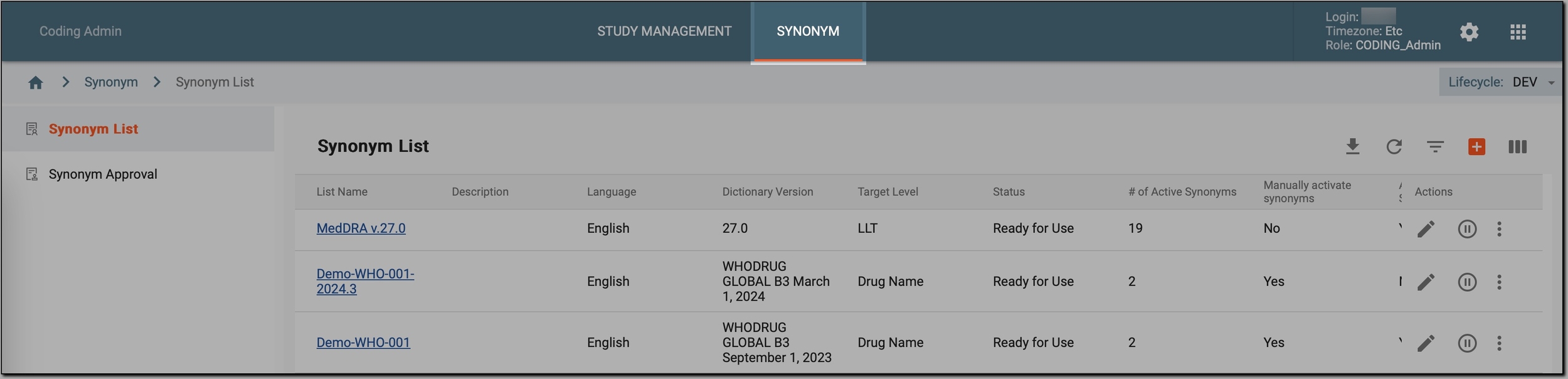The width and height of the screenshot is (1568, 379).
Task: Open the filter options icon
Action: click(x=1435, y=146)
